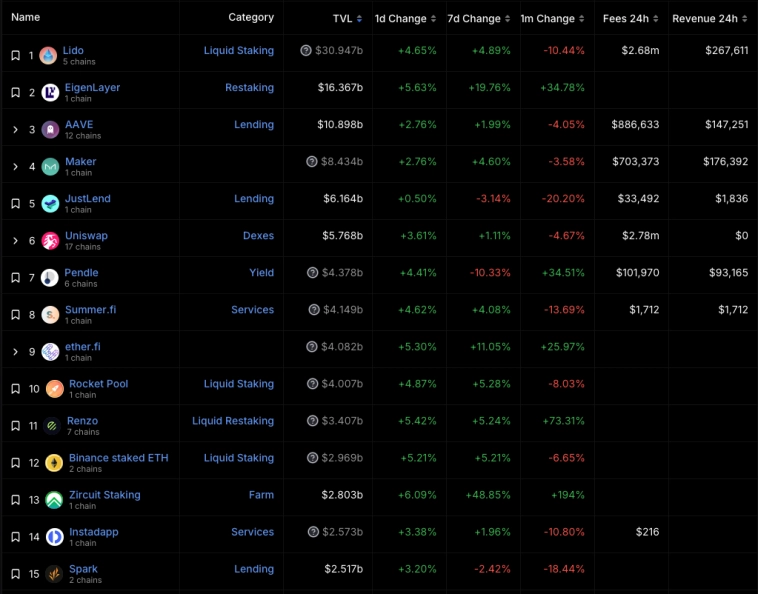Expand the ether.fi row chevron

click(x=15, y=352)
